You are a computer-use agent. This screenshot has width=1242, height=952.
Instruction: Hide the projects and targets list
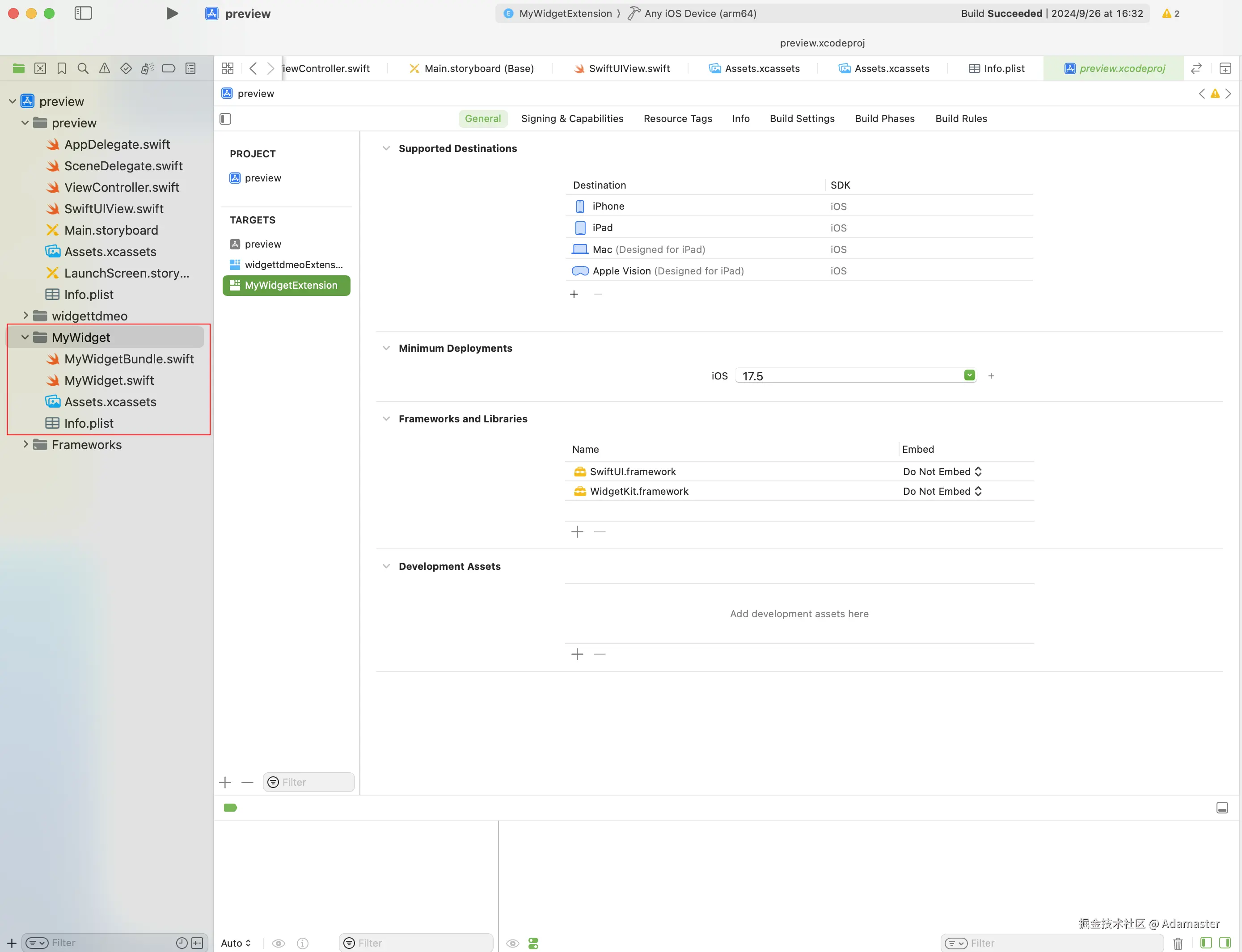point(226,119)
